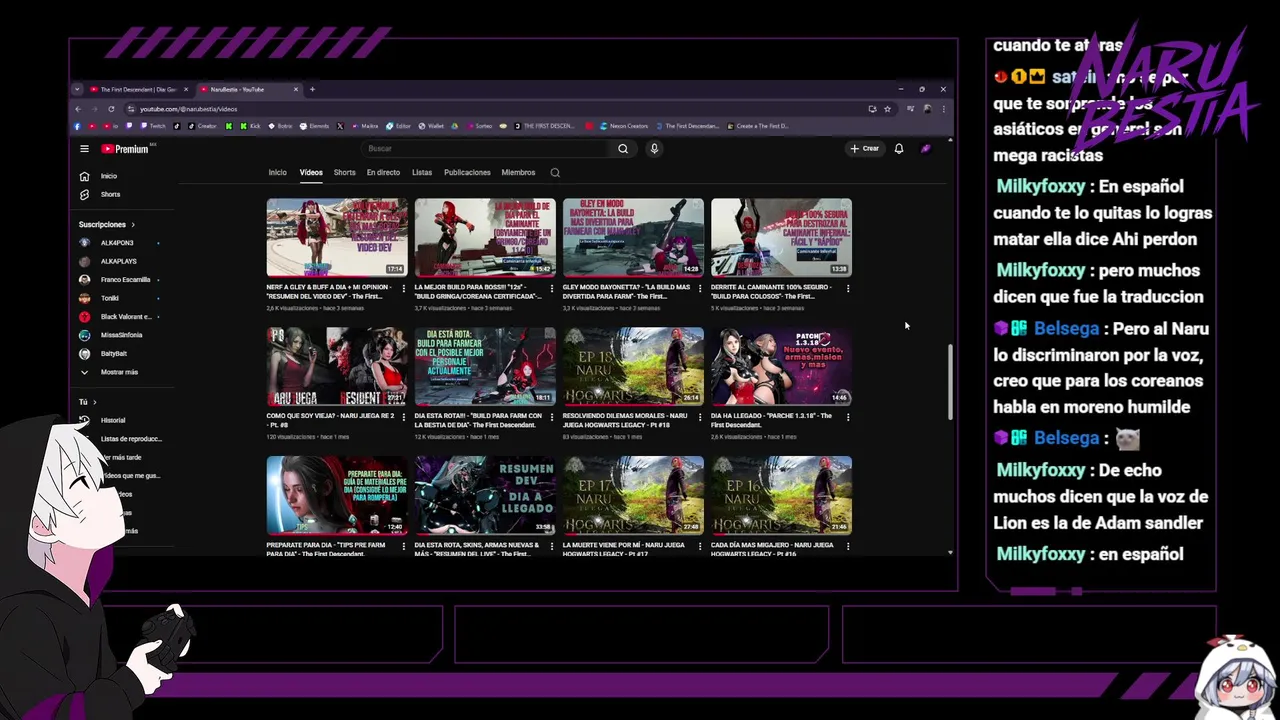
Task: Open the Hogwarts EP 16 video thumbnail
Action: click(781, 495)
